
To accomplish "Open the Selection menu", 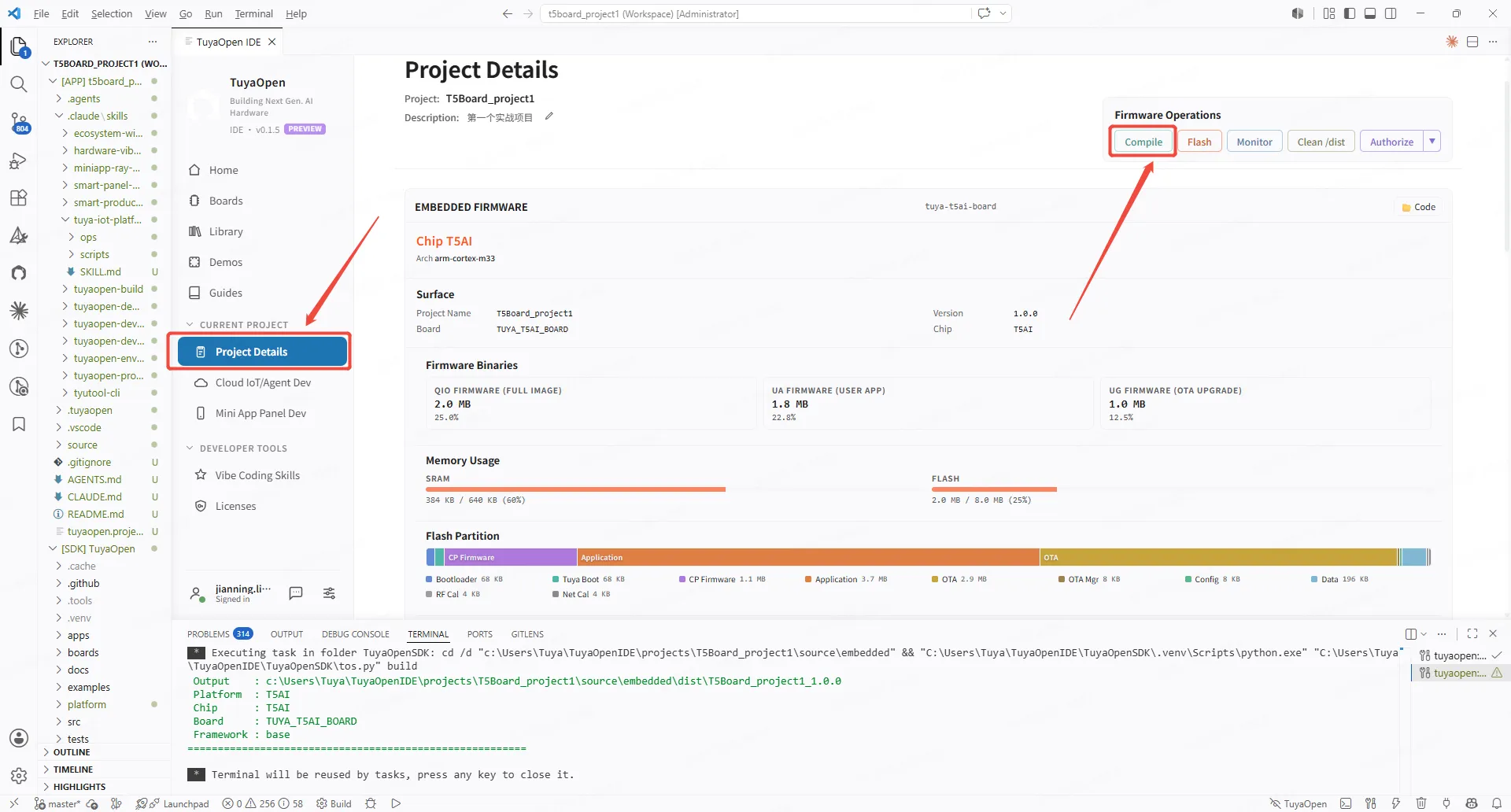I will point(112,13).
